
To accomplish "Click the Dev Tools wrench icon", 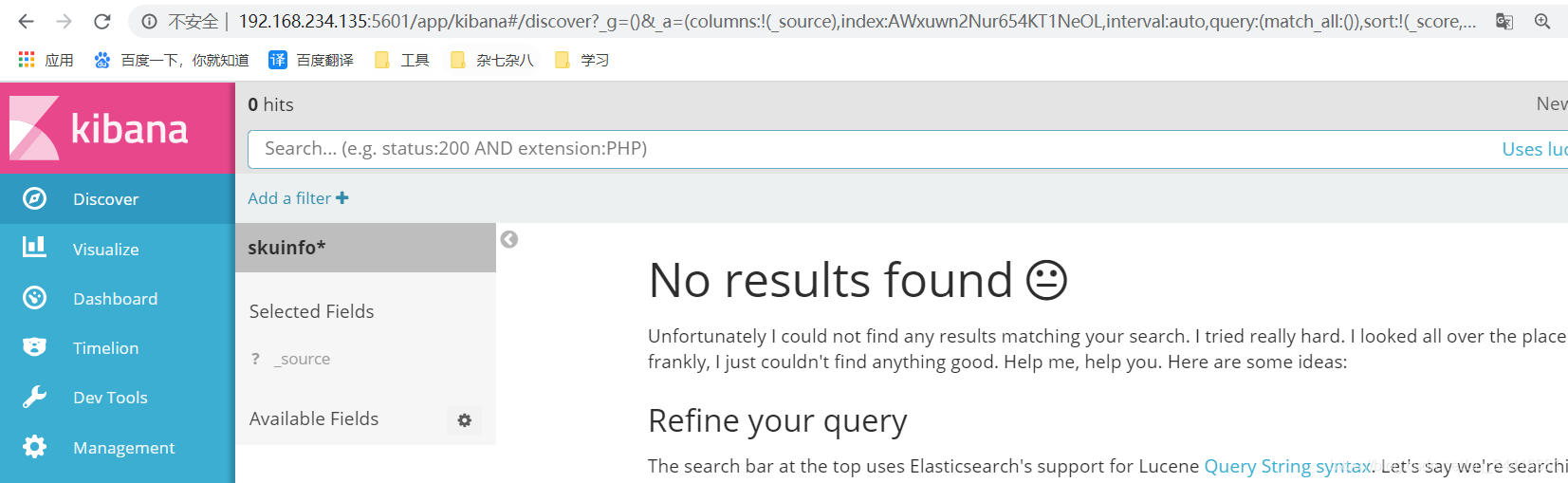I will [34, 397].
